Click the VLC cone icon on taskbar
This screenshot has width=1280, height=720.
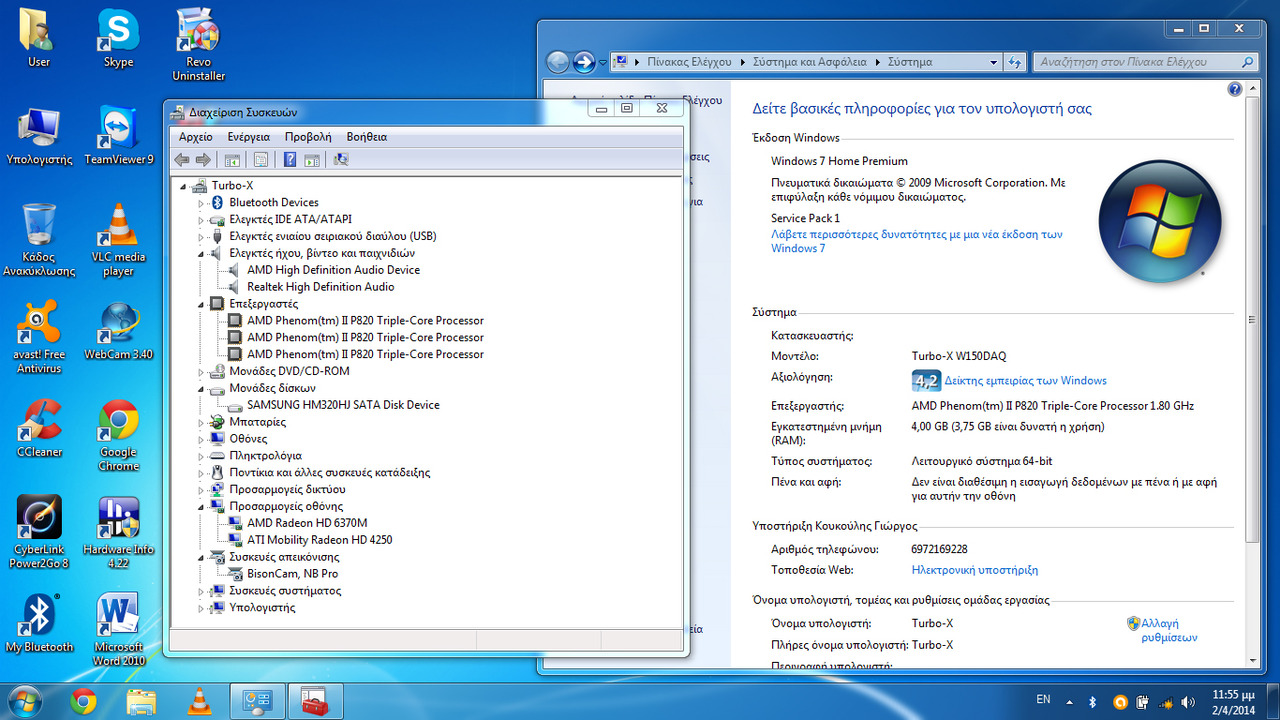pyautogui.click(x=200, y=701)
